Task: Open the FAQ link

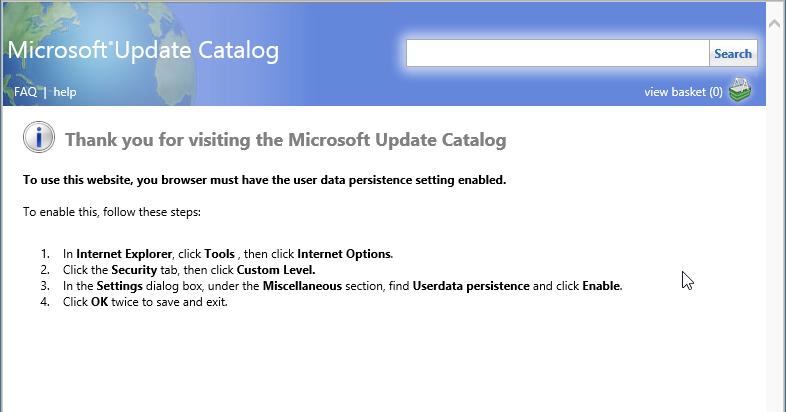Action: (25, 92)
